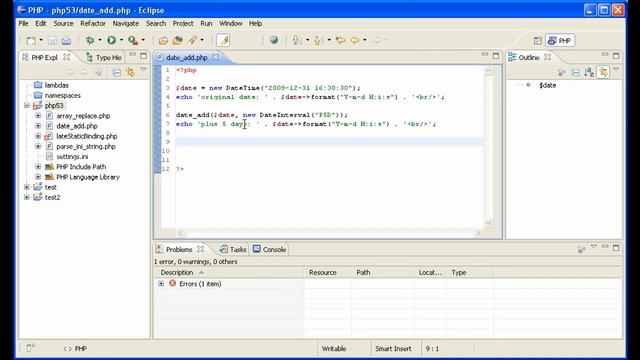
Task: Switch to the Type Hierarchy tab
Action: click(x=104, y=58)
